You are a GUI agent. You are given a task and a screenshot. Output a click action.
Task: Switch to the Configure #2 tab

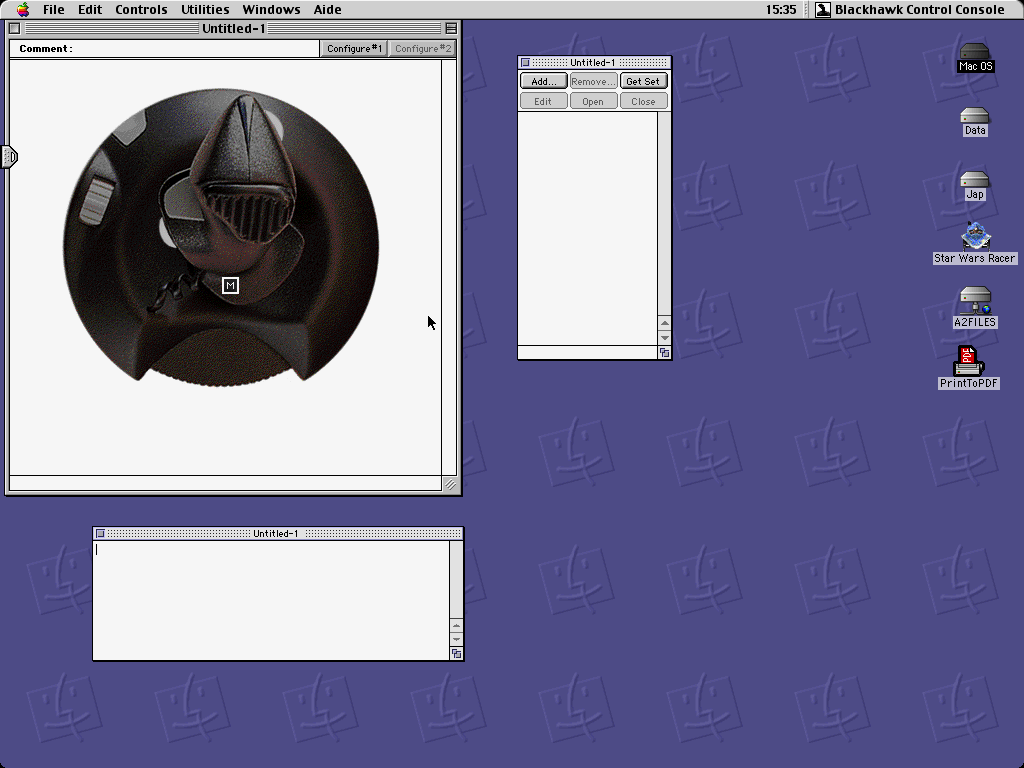(423, 48)
